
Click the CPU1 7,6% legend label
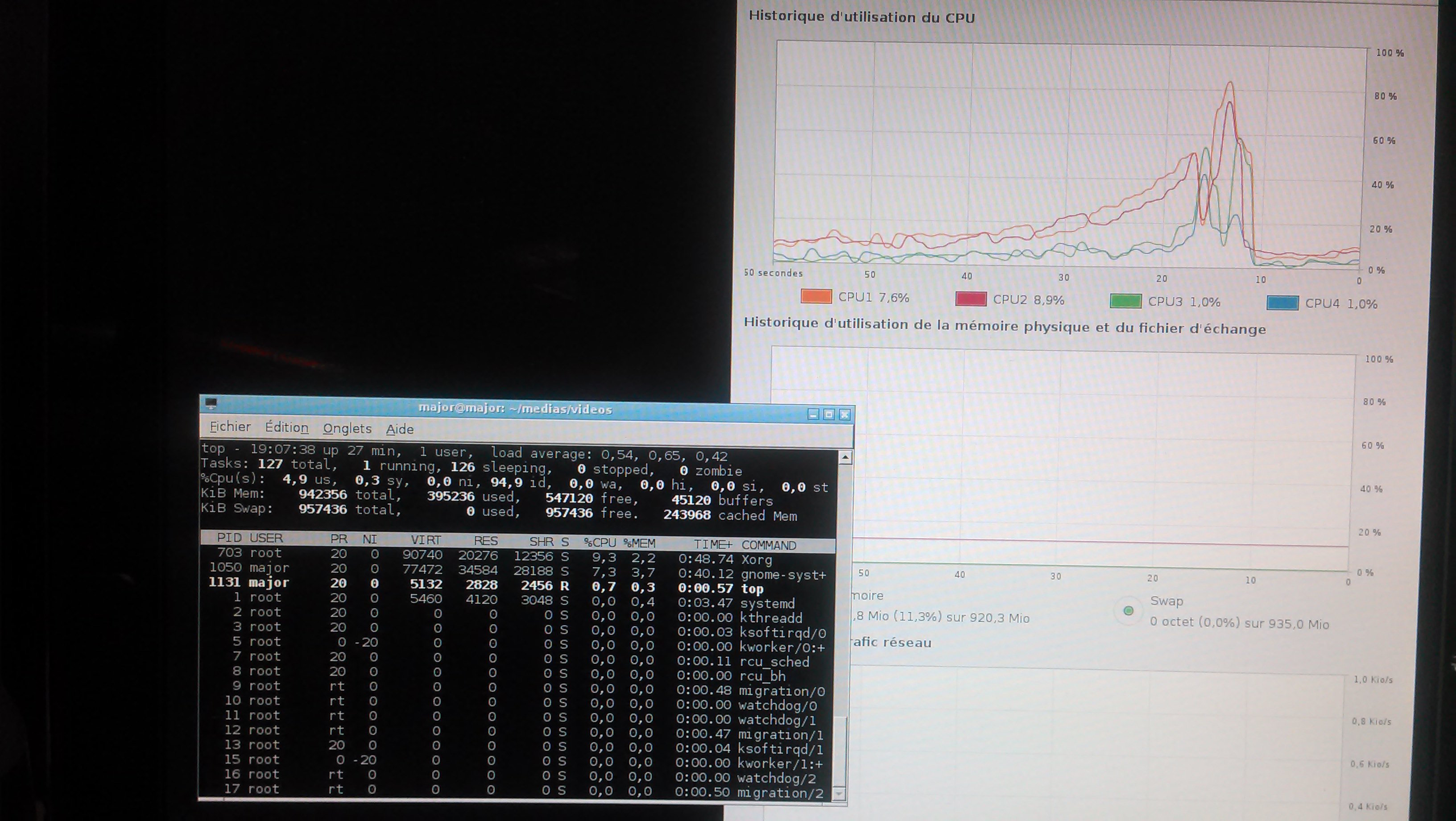point(873,298)
